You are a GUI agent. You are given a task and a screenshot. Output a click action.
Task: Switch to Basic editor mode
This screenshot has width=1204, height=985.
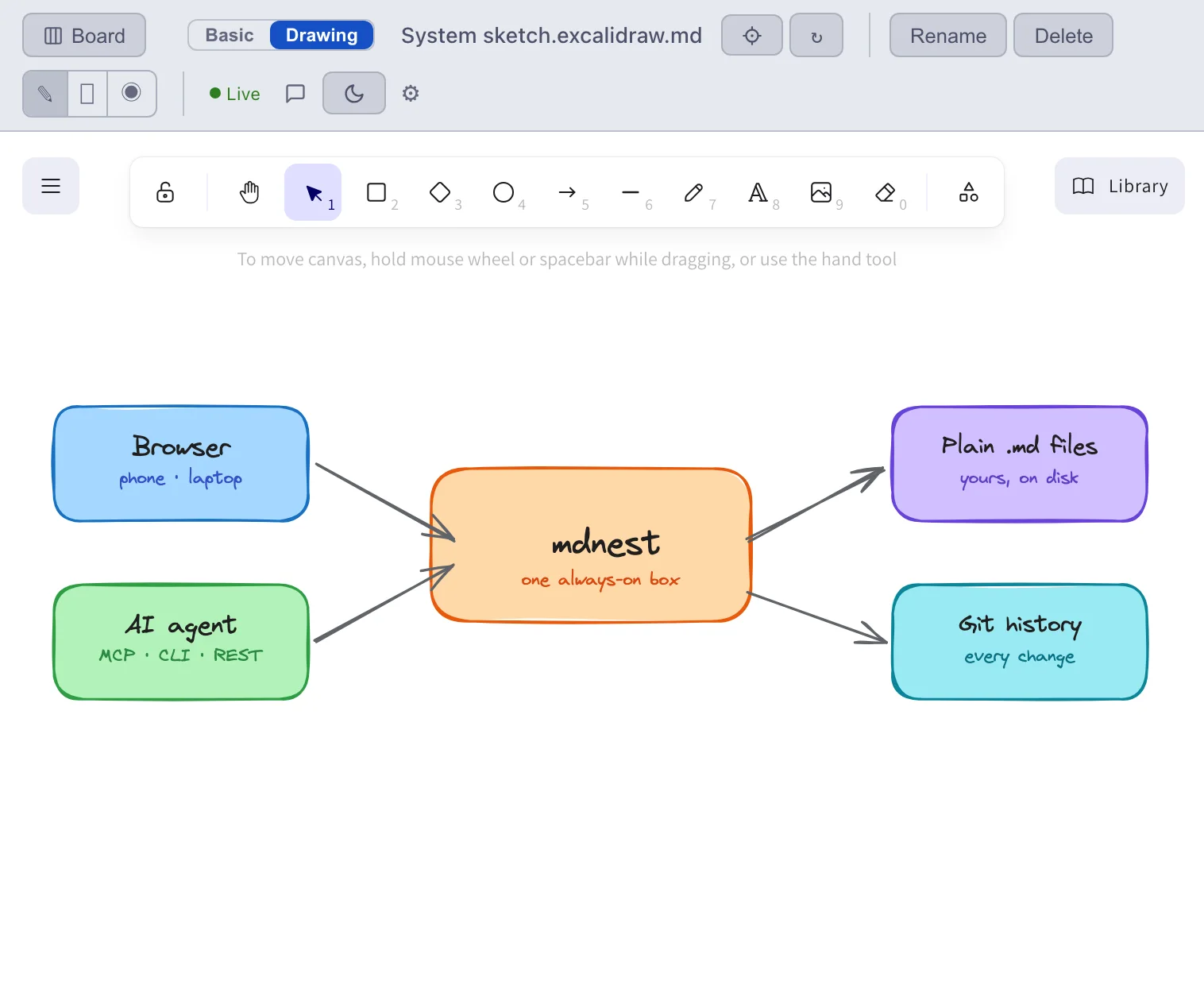click(x=230, y=35)
